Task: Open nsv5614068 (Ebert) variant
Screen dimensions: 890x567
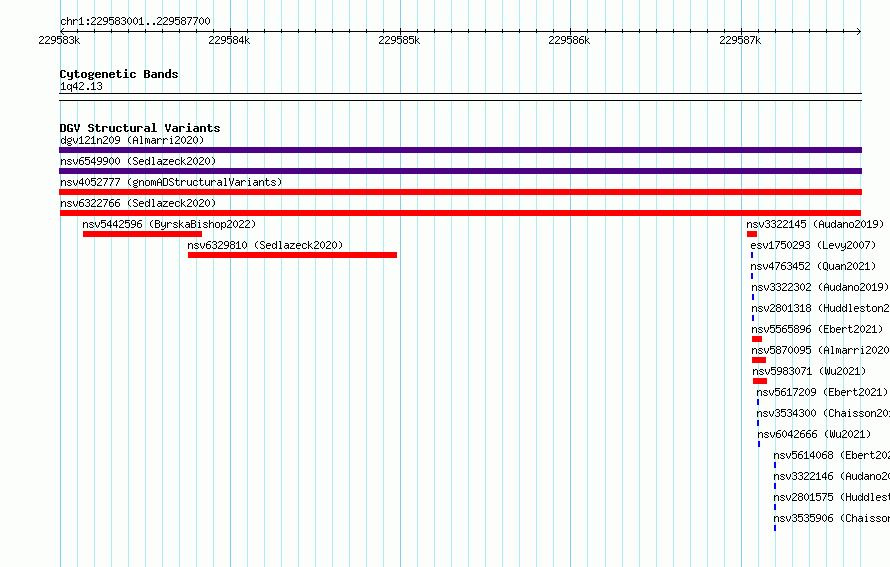Action: click(x=831, y=455)
